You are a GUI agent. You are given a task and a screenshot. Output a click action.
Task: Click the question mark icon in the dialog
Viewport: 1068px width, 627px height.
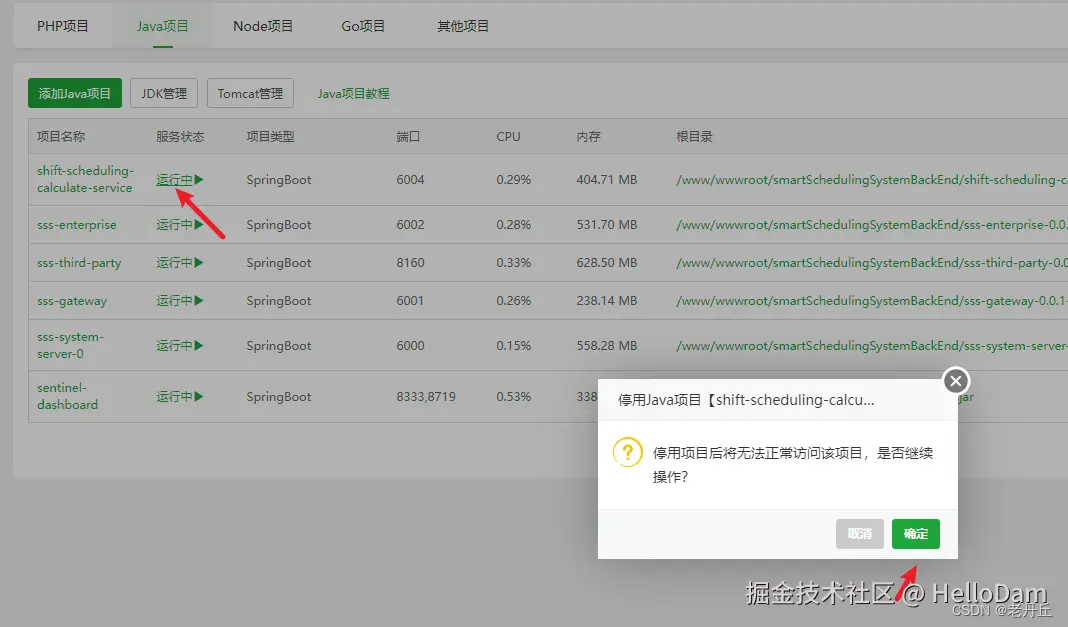click(627, 451)
